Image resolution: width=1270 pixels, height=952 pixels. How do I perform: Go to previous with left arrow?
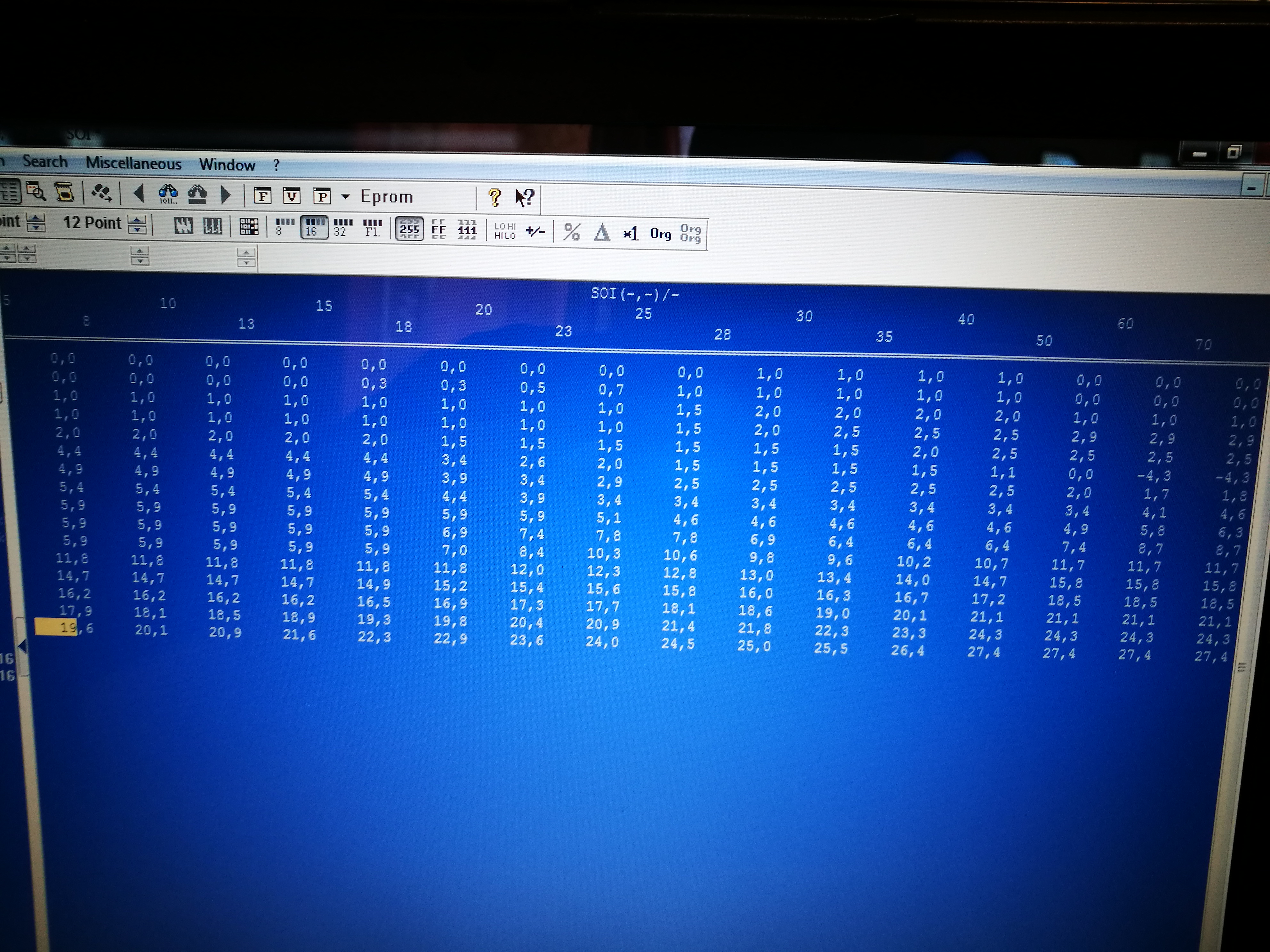click(138, 194)
